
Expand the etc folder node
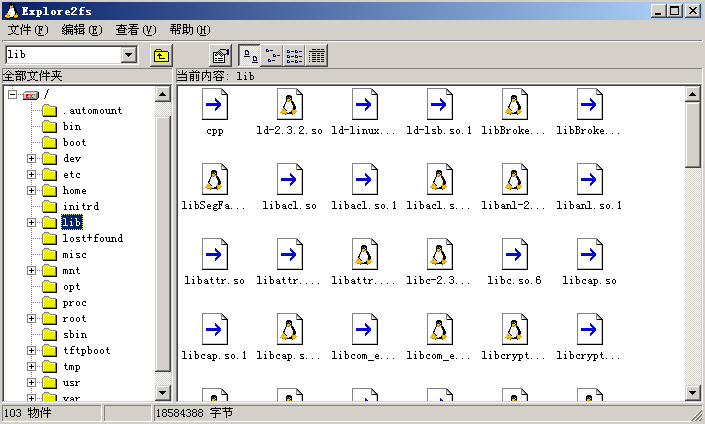tap(31, 174)
